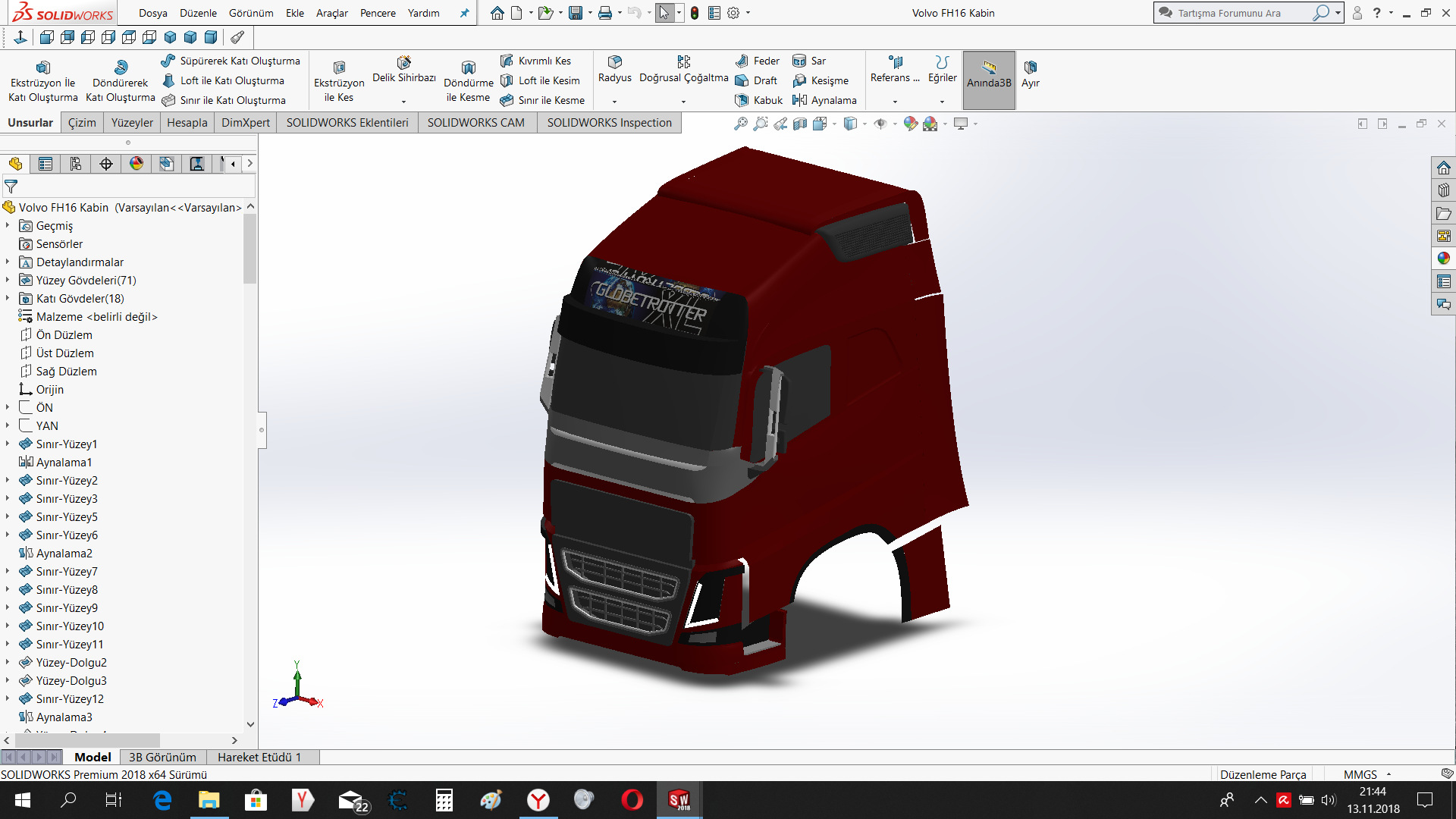The width and height of the screenshot is (1456, 819).
Task: Open Doğrusal Çoğaltma dropdown arrow
Action: (683, 102)
